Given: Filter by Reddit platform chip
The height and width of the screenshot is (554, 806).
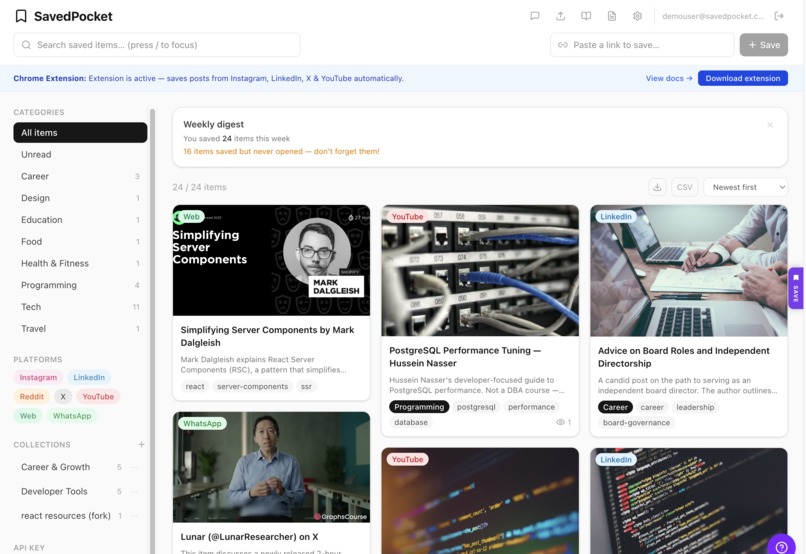Looking at the screenshot, I should point(32,397).
